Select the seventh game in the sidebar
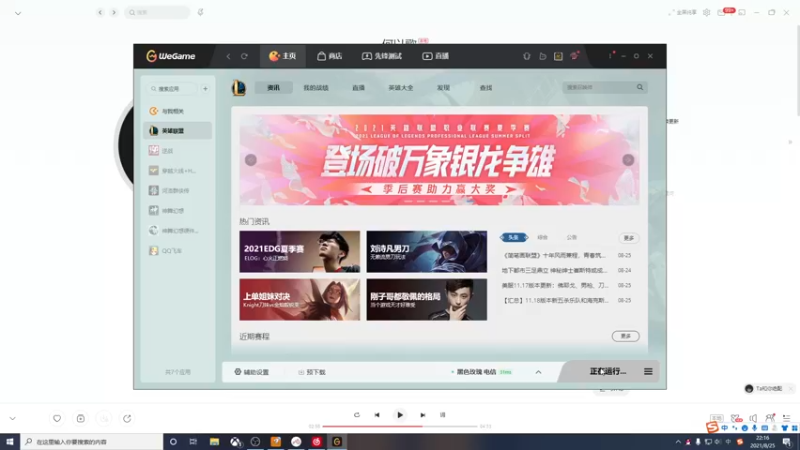Viewport: 800px width, 450px height. 178,231
